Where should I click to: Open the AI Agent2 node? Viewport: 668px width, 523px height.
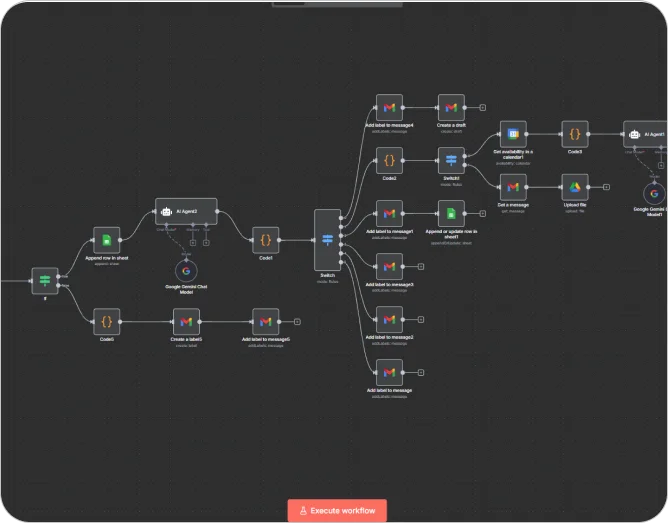click(x=186, y=211)
